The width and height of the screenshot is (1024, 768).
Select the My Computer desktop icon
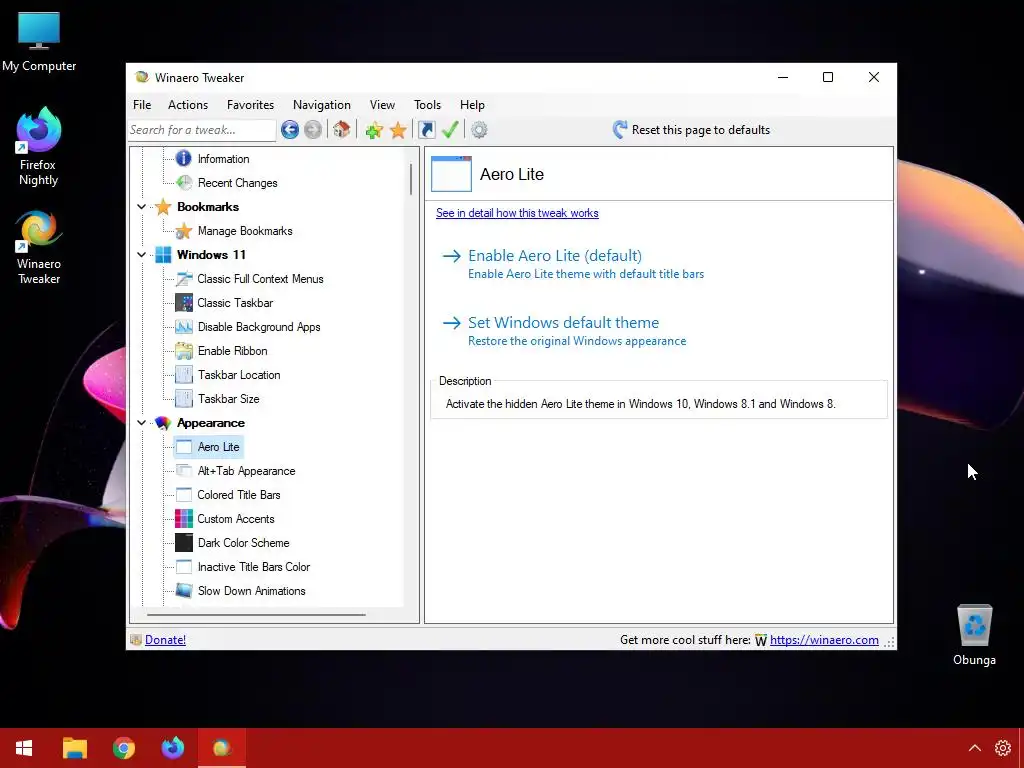pos(39,42)
